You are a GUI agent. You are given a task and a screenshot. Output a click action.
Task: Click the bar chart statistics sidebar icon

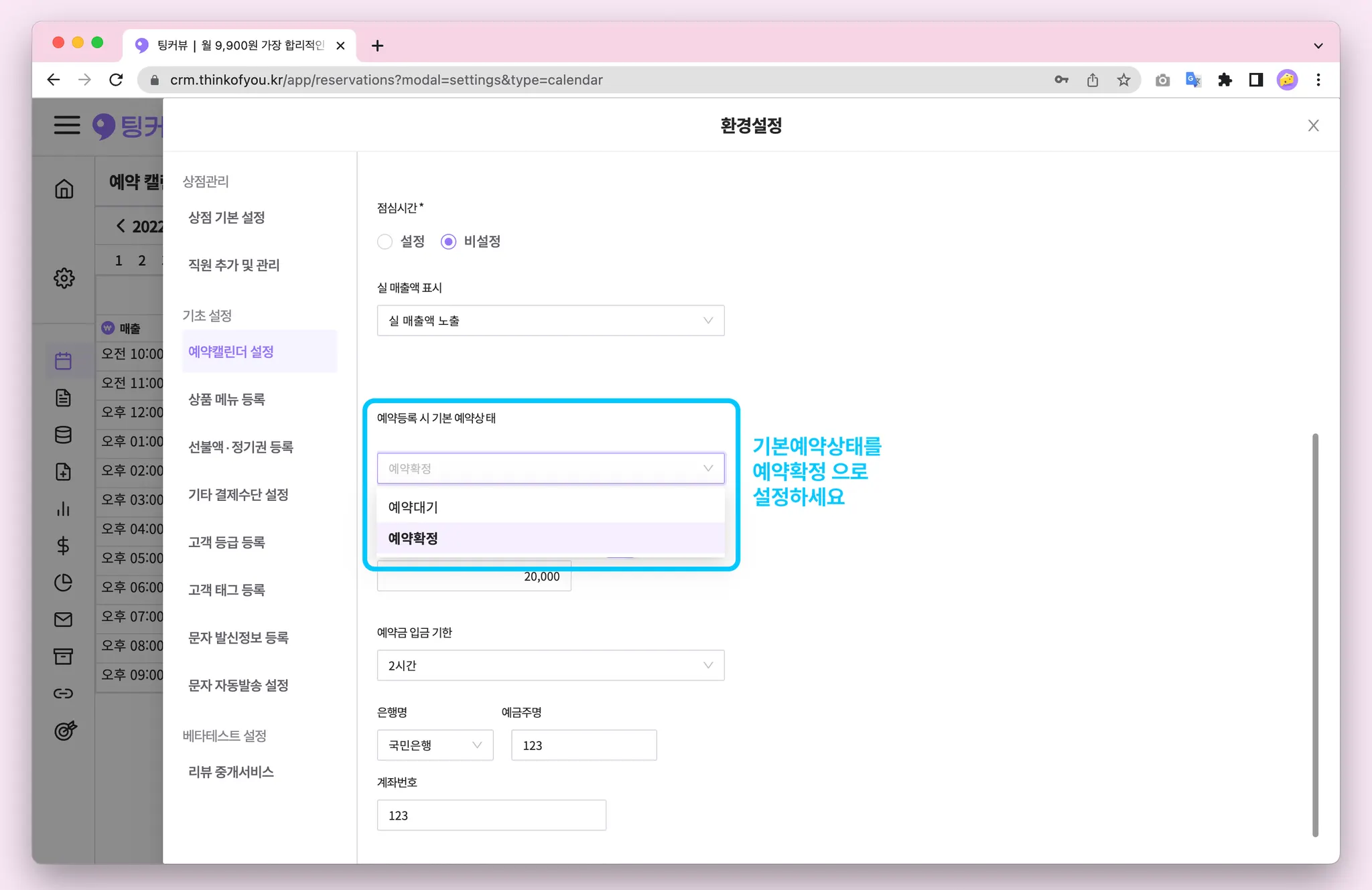64,509
